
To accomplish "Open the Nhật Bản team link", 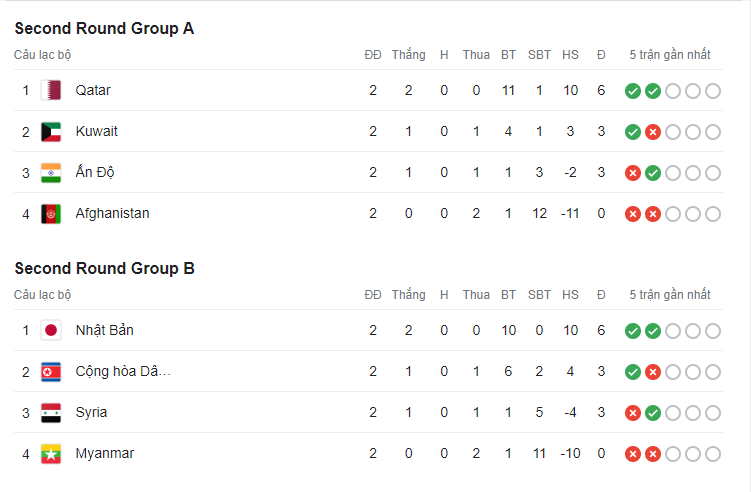I will 104,330.
